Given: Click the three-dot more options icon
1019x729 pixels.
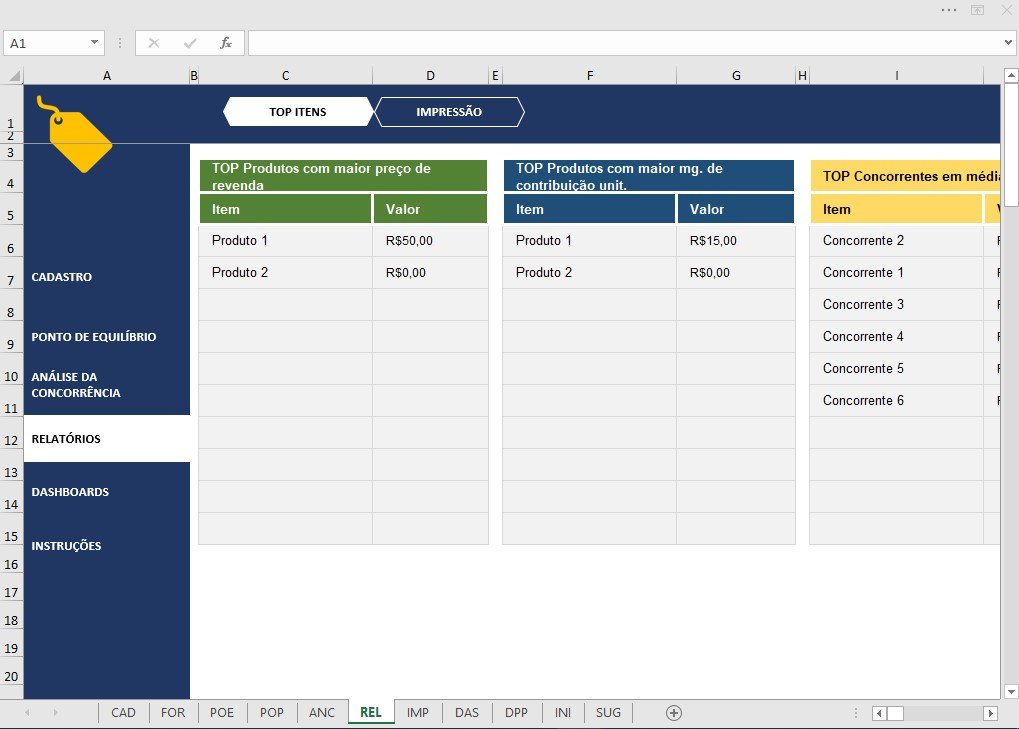Looking at the screenshot, I should click(949, 10).
